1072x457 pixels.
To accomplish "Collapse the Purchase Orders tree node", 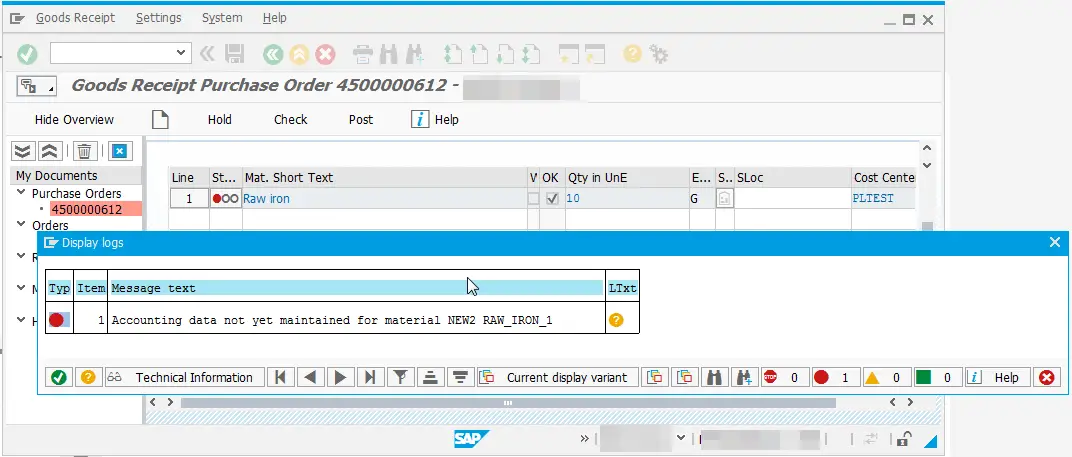I will click(21, 194).
